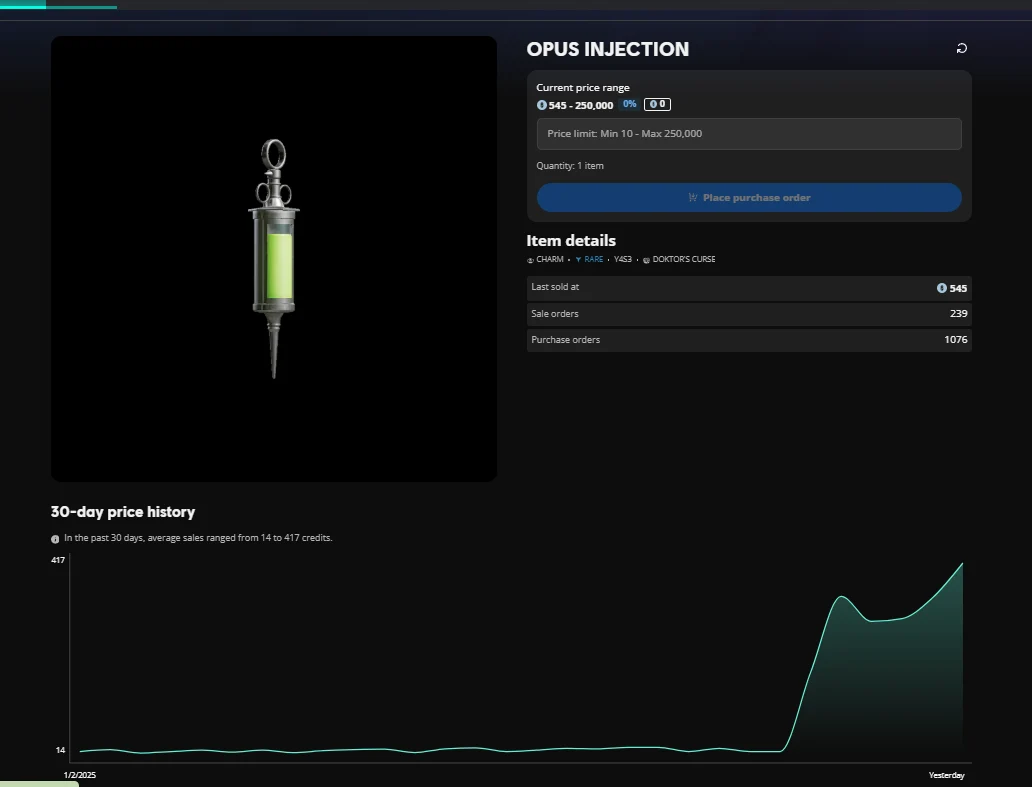Screen dimensions: 1032x787
Task: Click the credits coin icon in price range
Action: click(x=542, y=105)
